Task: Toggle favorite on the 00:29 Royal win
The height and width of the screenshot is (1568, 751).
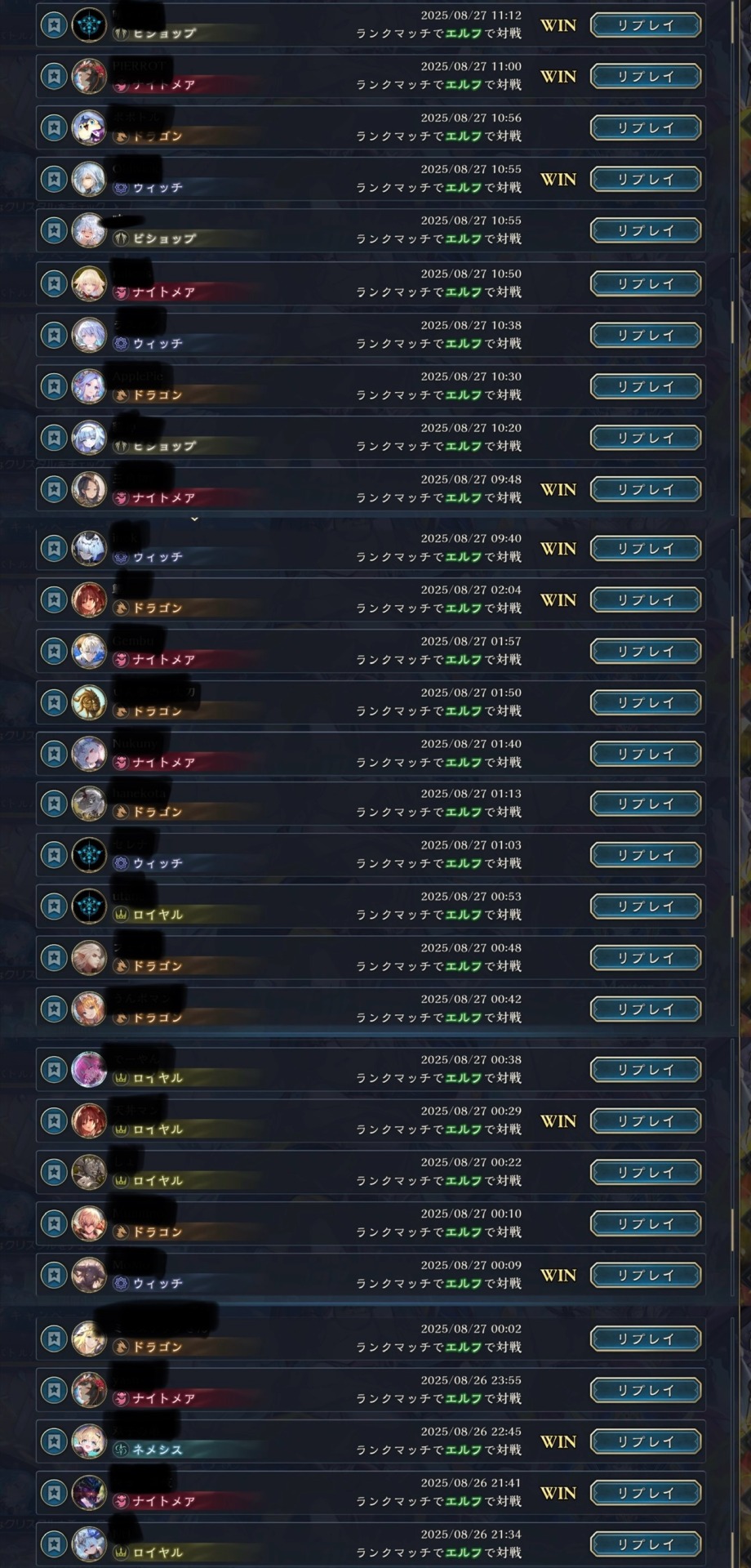Action: point(54,1121)
